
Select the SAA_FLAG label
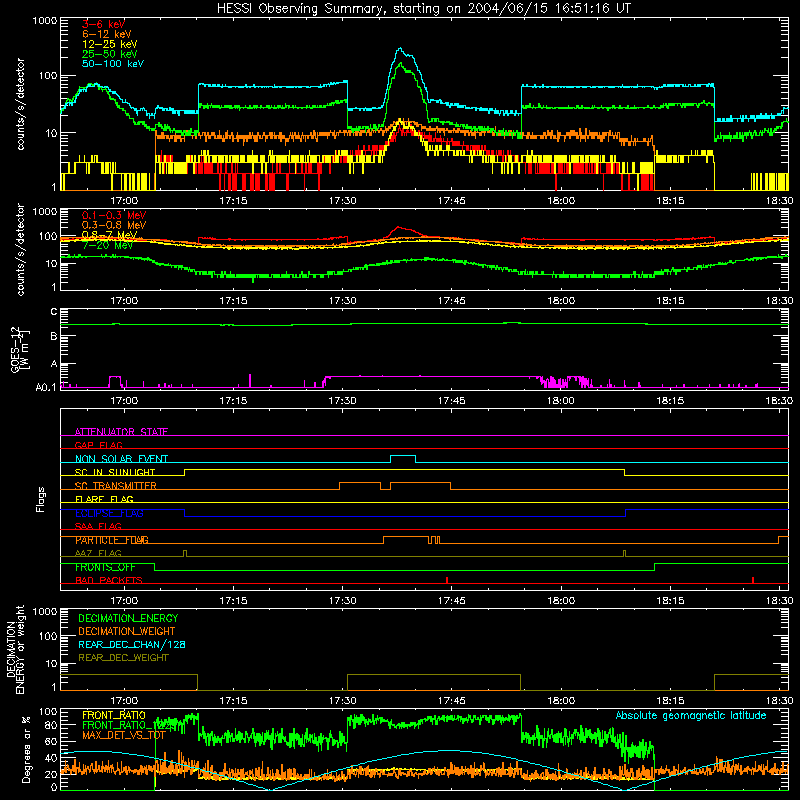[98, 527]
